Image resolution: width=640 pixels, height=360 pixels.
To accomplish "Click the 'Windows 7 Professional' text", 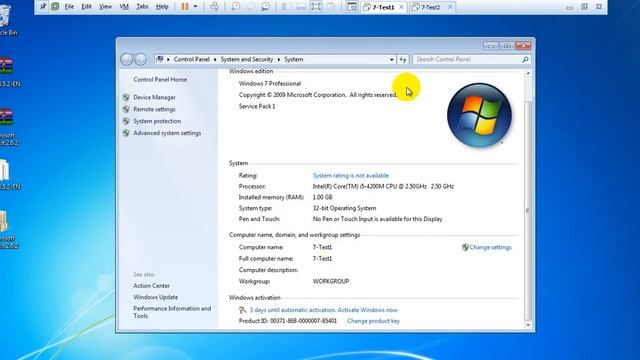I will tap(270, 83).
